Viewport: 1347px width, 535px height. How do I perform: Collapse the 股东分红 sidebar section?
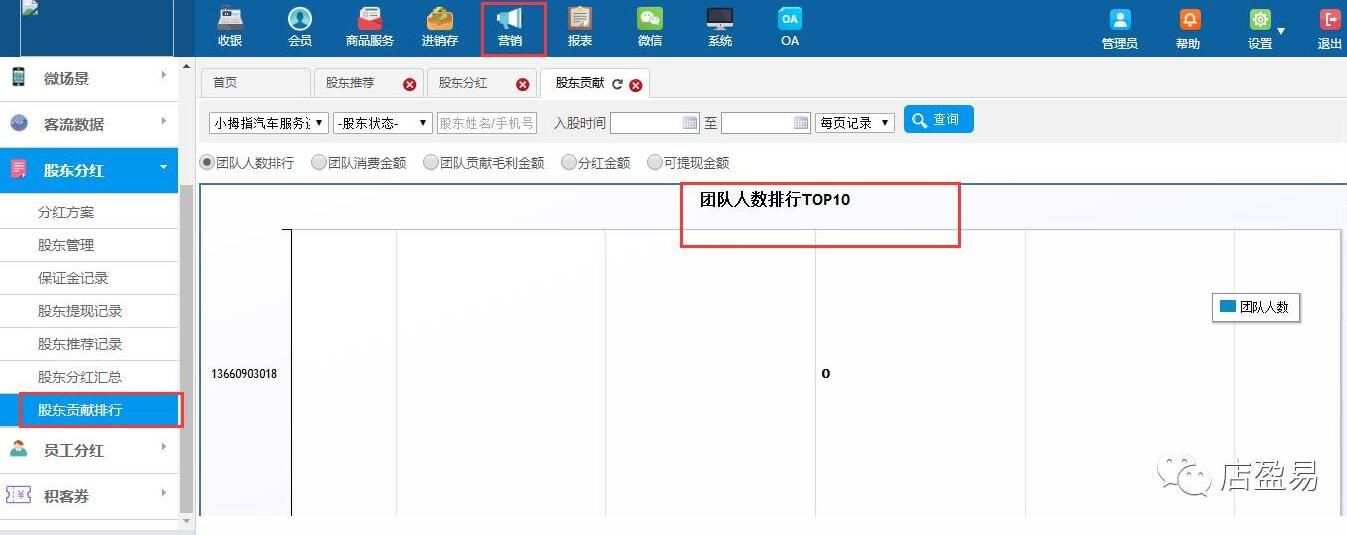click(89, 170)
